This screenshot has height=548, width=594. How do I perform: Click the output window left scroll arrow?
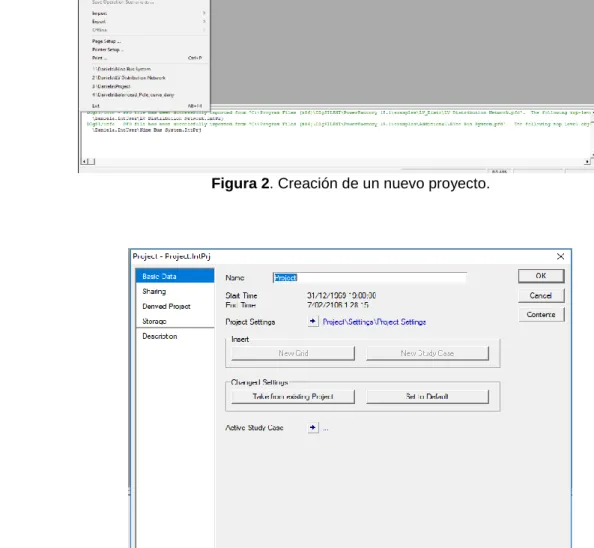pyautogui.click(x=85, y=162)
